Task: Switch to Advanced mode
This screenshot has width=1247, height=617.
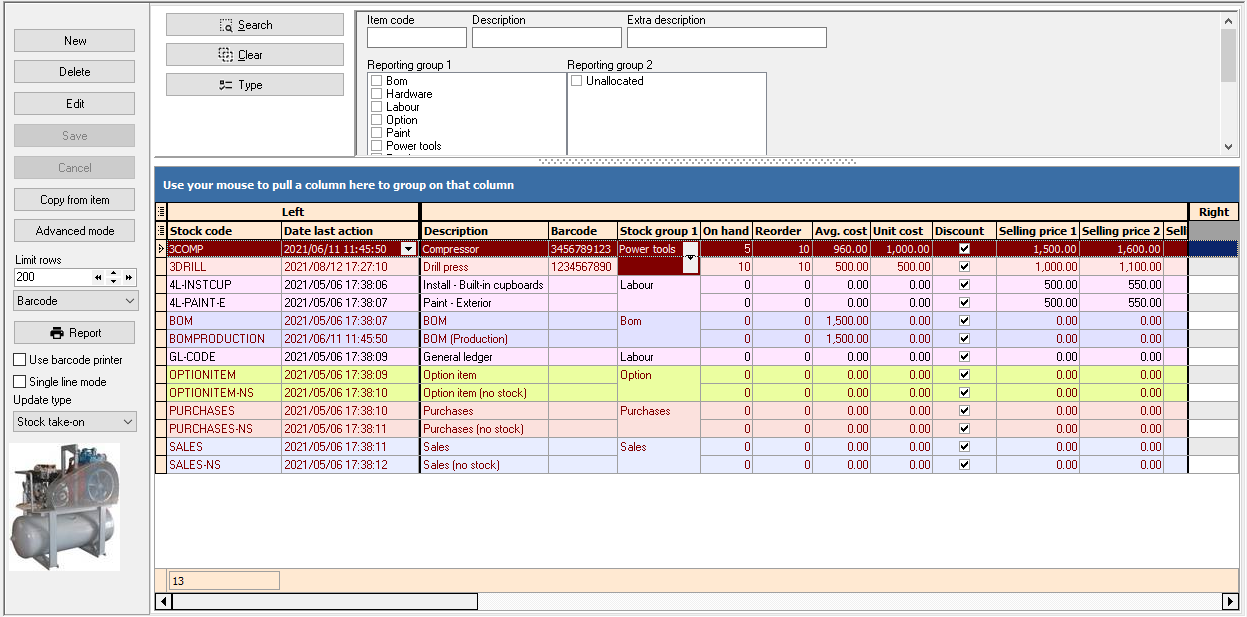Action: point(74,231)
